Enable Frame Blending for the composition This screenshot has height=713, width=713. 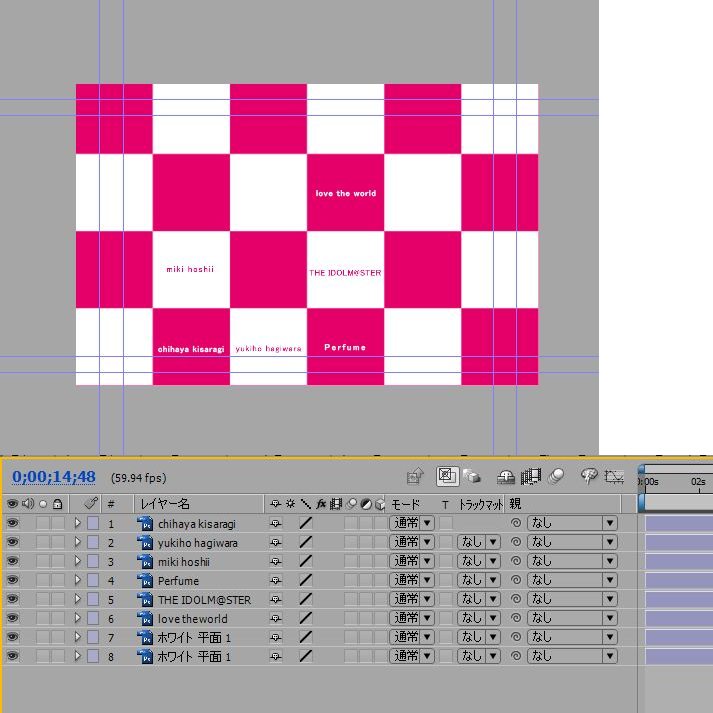(x=530, y=477)
